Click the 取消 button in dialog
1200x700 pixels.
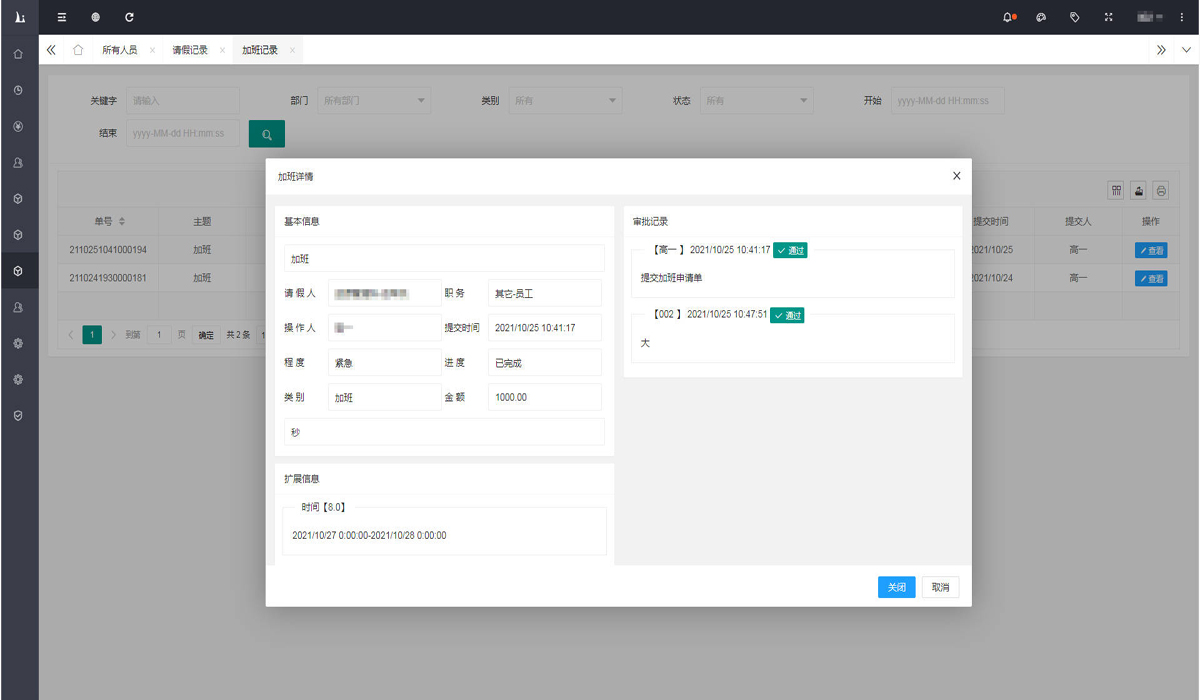940,587
